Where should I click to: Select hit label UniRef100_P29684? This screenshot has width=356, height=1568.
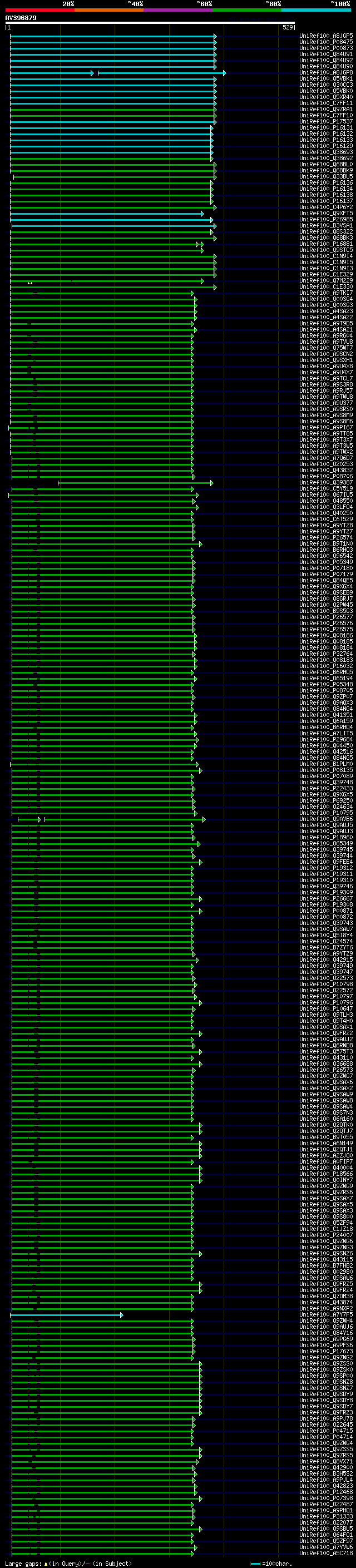pyautogui.click(x=325, y=740)
